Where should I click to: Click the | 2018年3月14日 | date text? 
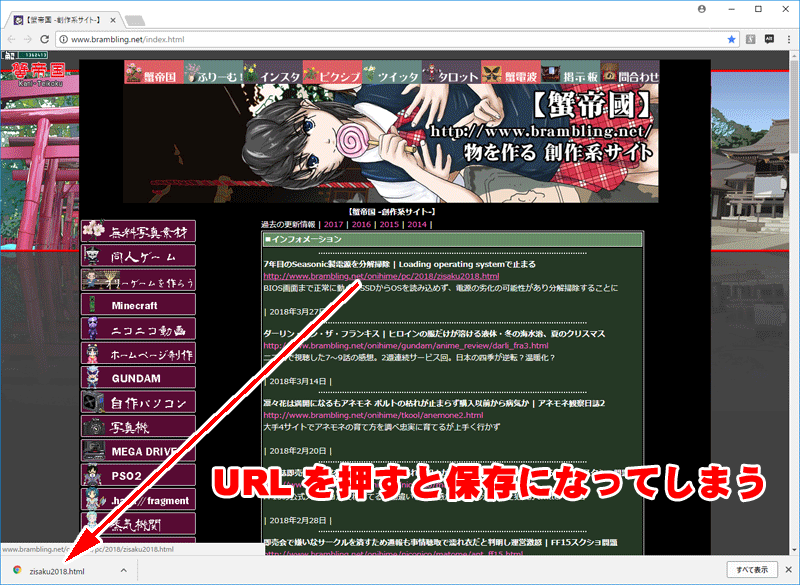coord(298,381)
